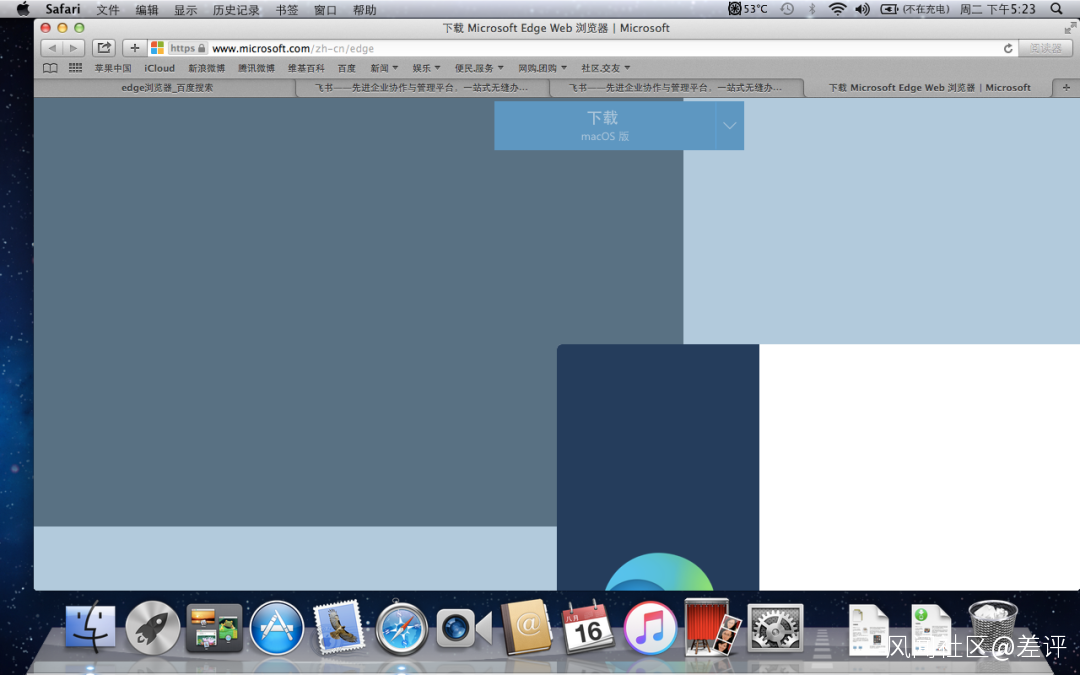1080x675 pixels.
Task: Click the Safari forward arrow button
Action: pos(74,48)
